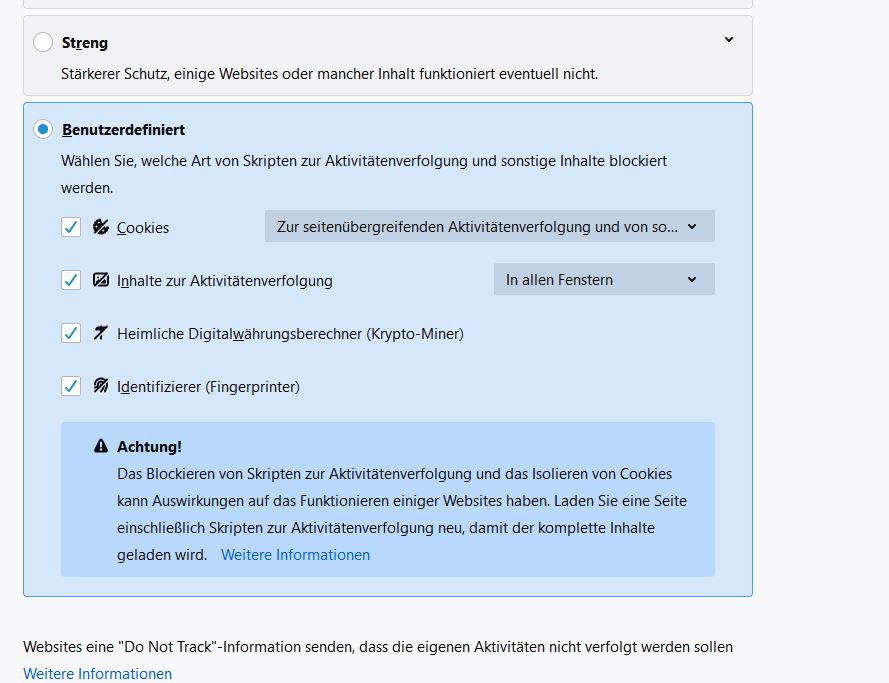Select the Benutzerdefiniert radio button
The height and width of the screenshot is (683, 889).
point(43,129)
